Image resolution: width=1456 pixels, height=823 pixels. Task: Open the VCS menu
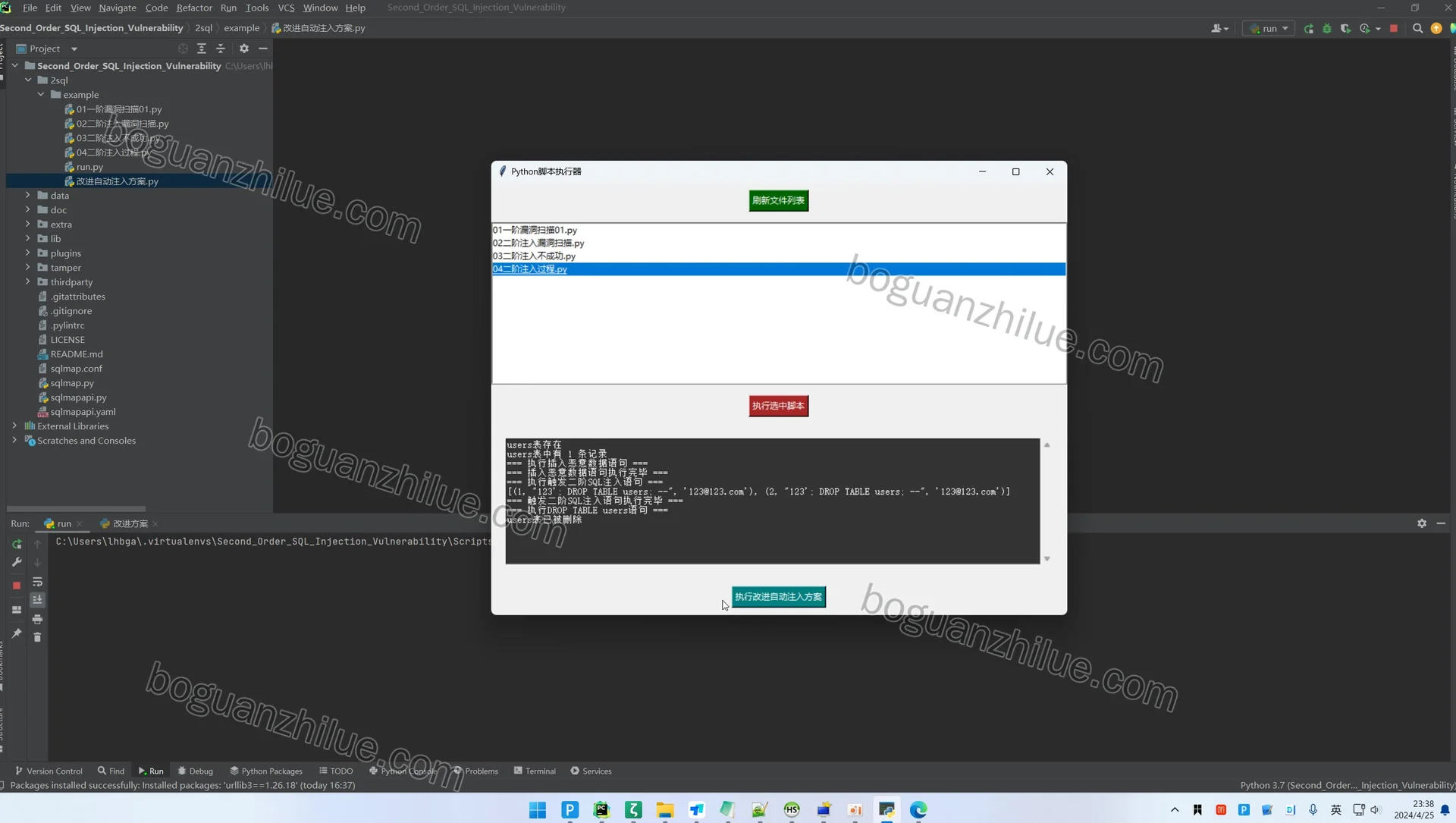[x=286, y=8]
